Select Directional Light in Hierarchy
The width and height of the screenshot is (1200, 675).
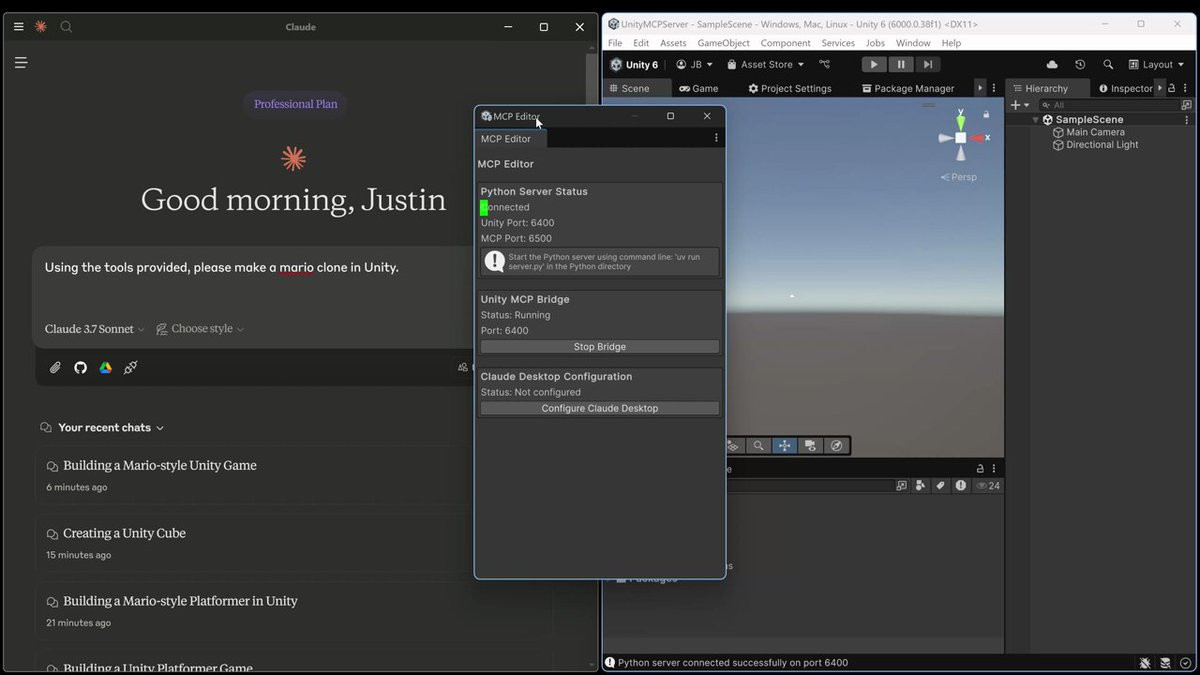[x=1095, y=145]
